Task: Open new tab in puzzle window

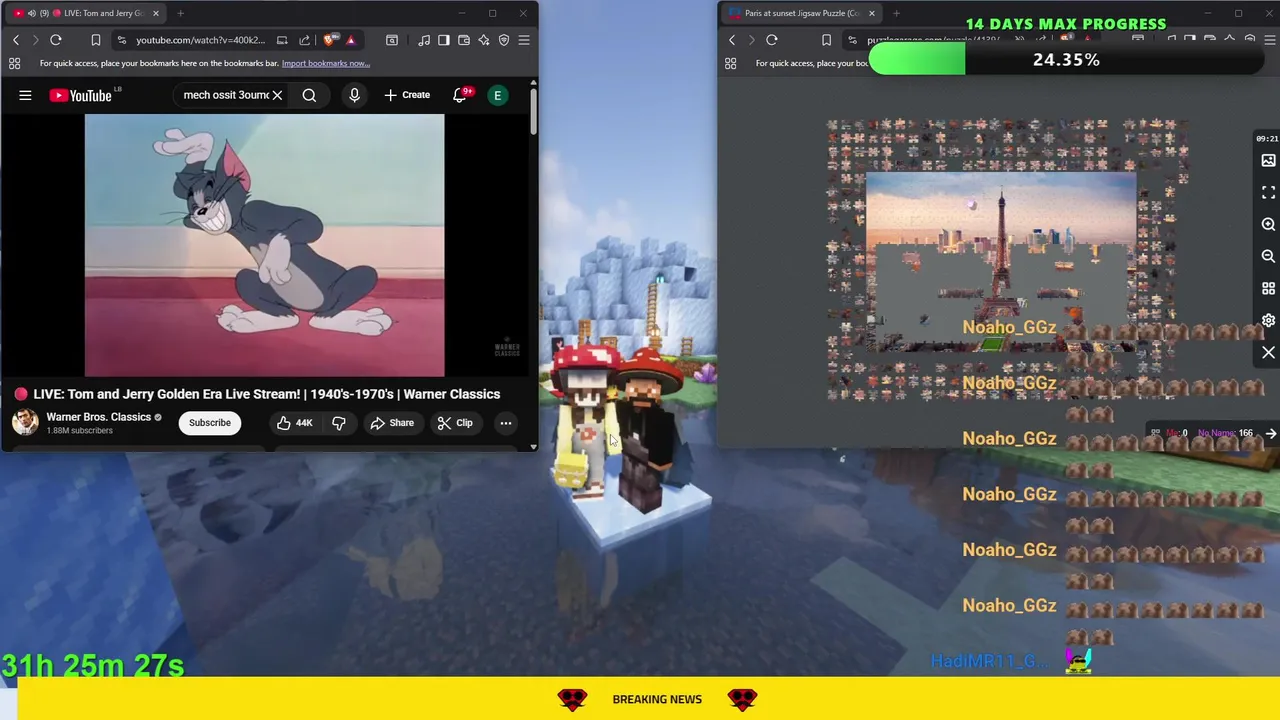Action: click(x=896, y=13)
